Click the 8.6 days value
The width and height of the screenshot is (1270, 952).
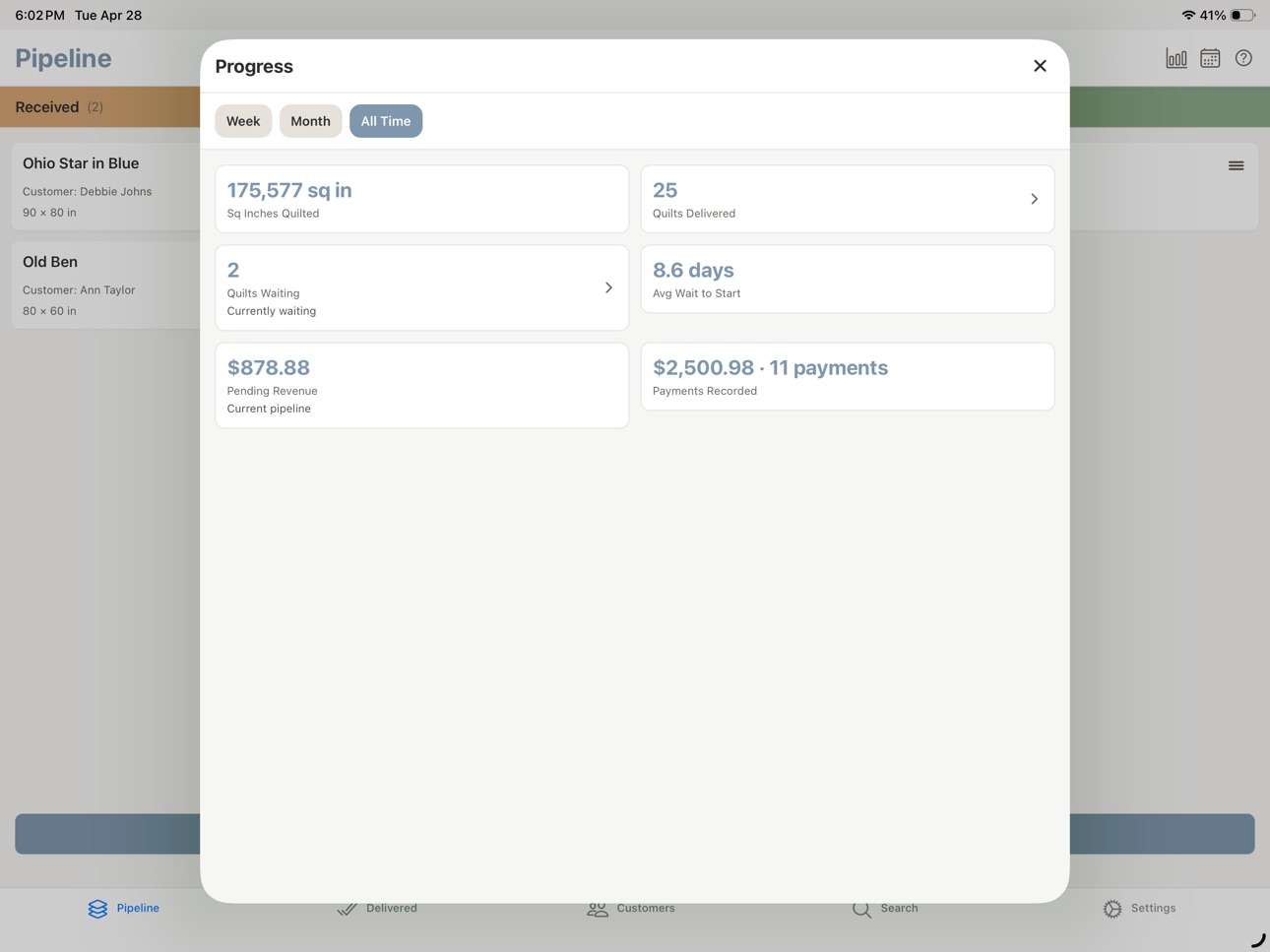coord(693,270)
